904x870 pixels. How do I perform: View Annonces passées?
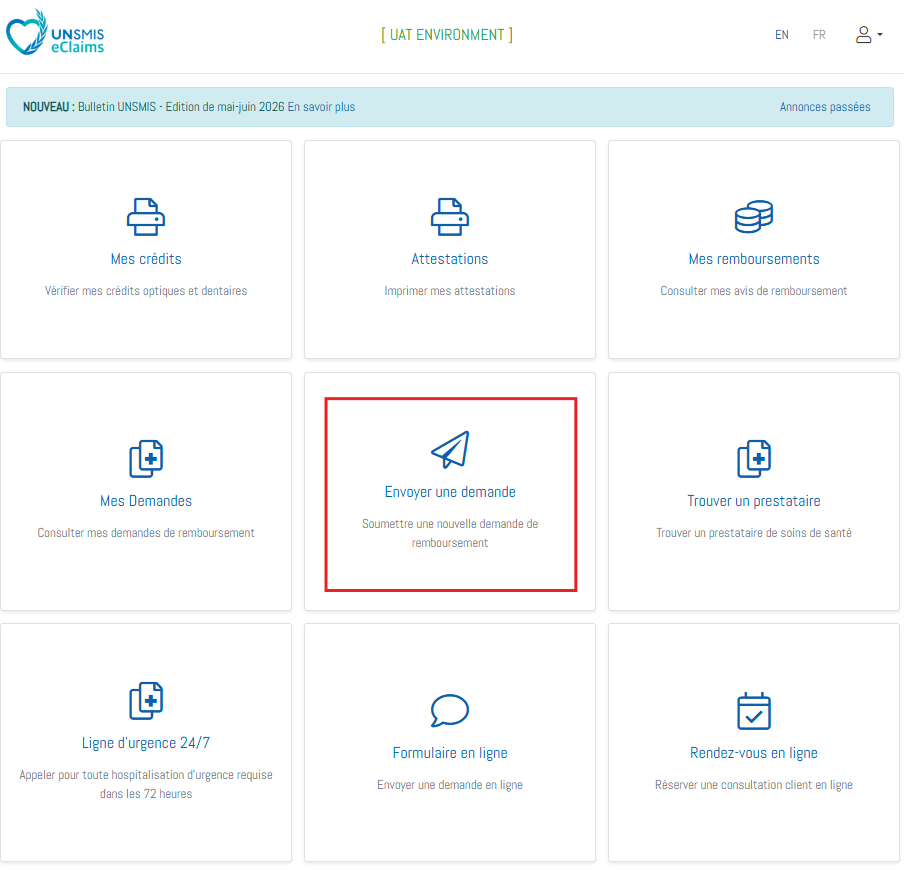[x=824, y=107]
